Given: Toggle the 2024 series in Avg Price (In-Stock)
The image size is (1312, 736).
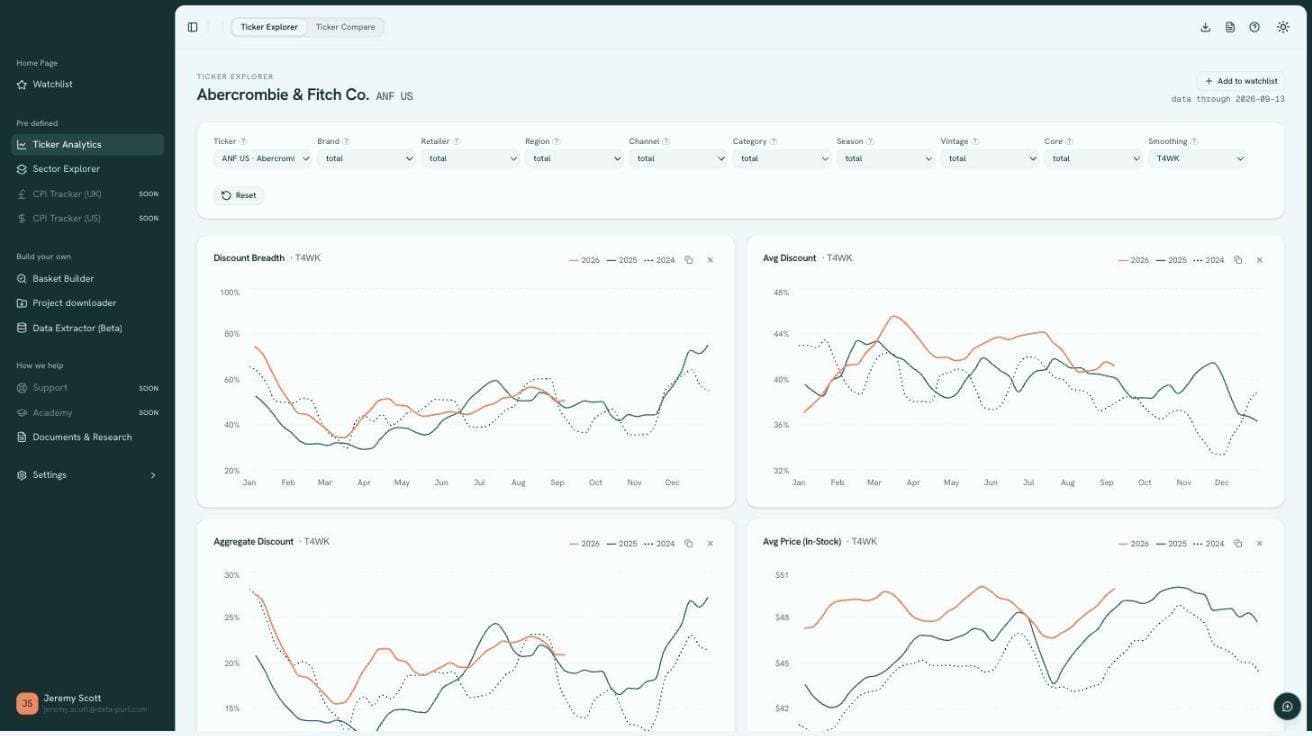Looking at the screenshot, I should pos(1208,544).
